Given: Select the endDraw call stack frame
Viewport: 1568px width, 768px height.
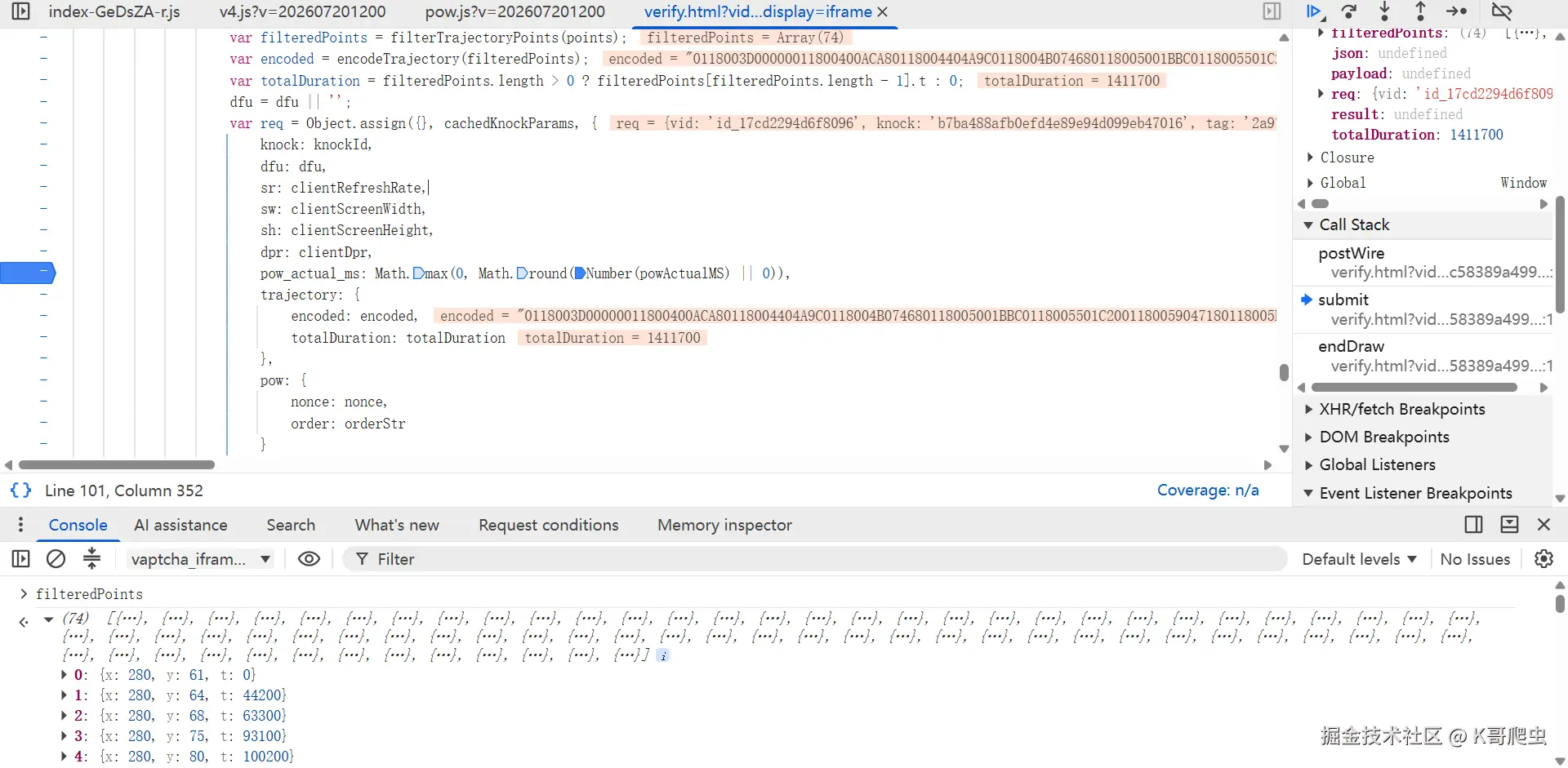Looking at the screenshot, I should tap(1423, 356).
